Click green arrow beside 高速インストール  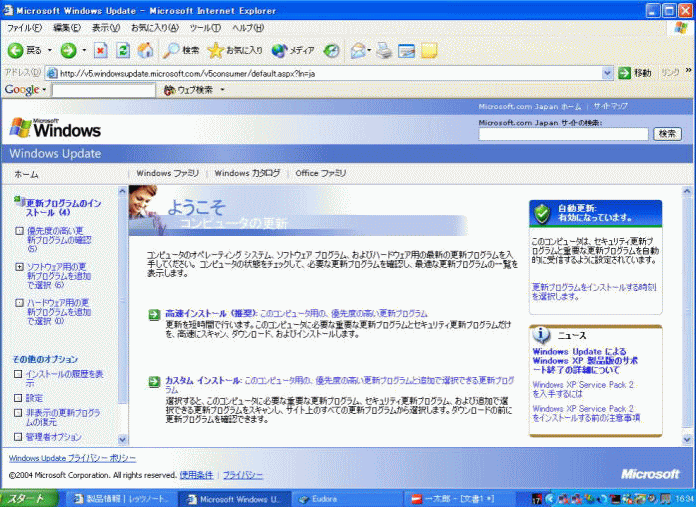[154, 315]
